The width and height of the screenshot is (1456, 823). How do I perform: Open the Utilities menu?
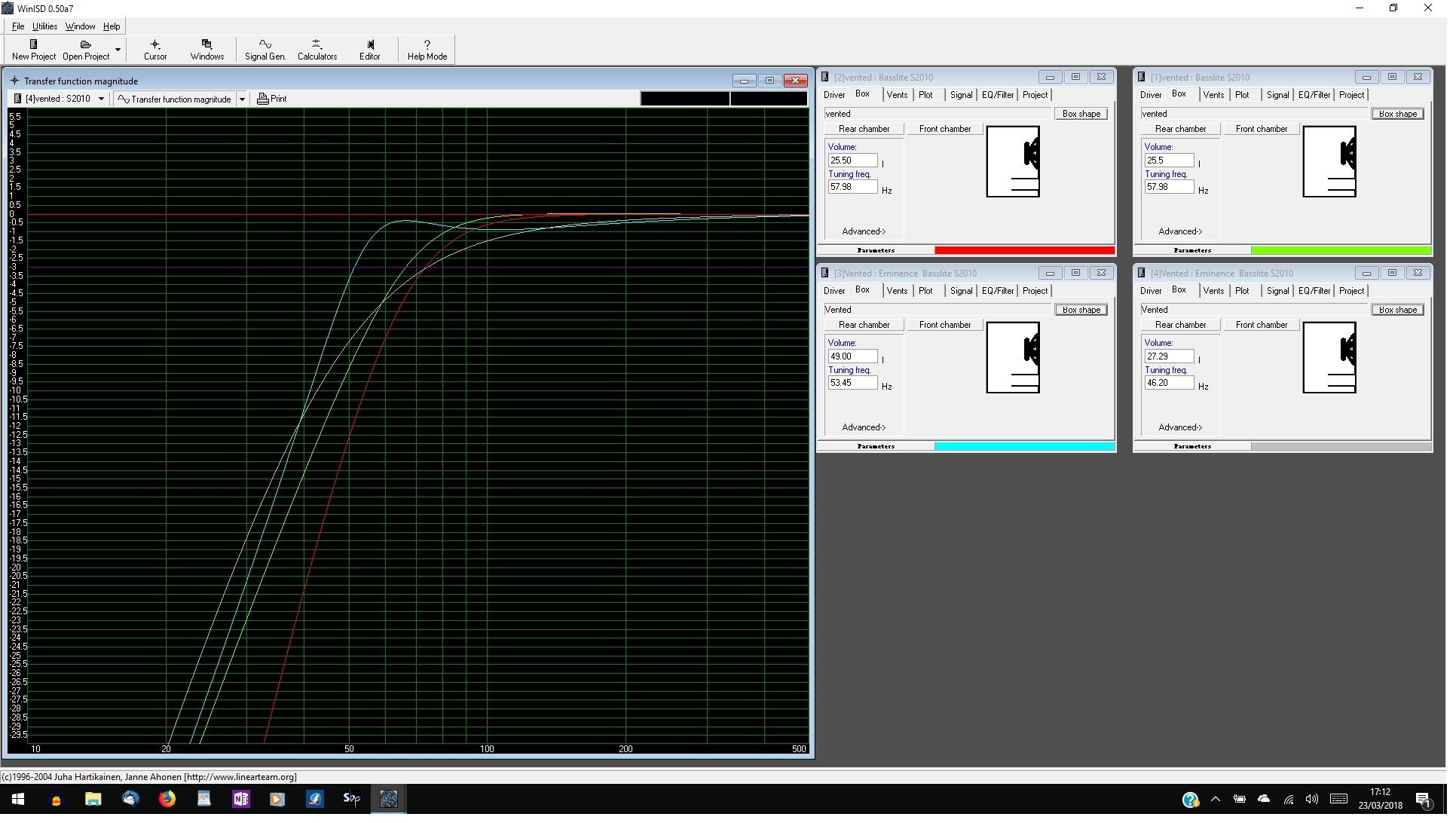pyautogui.click(x=45, y=26)
